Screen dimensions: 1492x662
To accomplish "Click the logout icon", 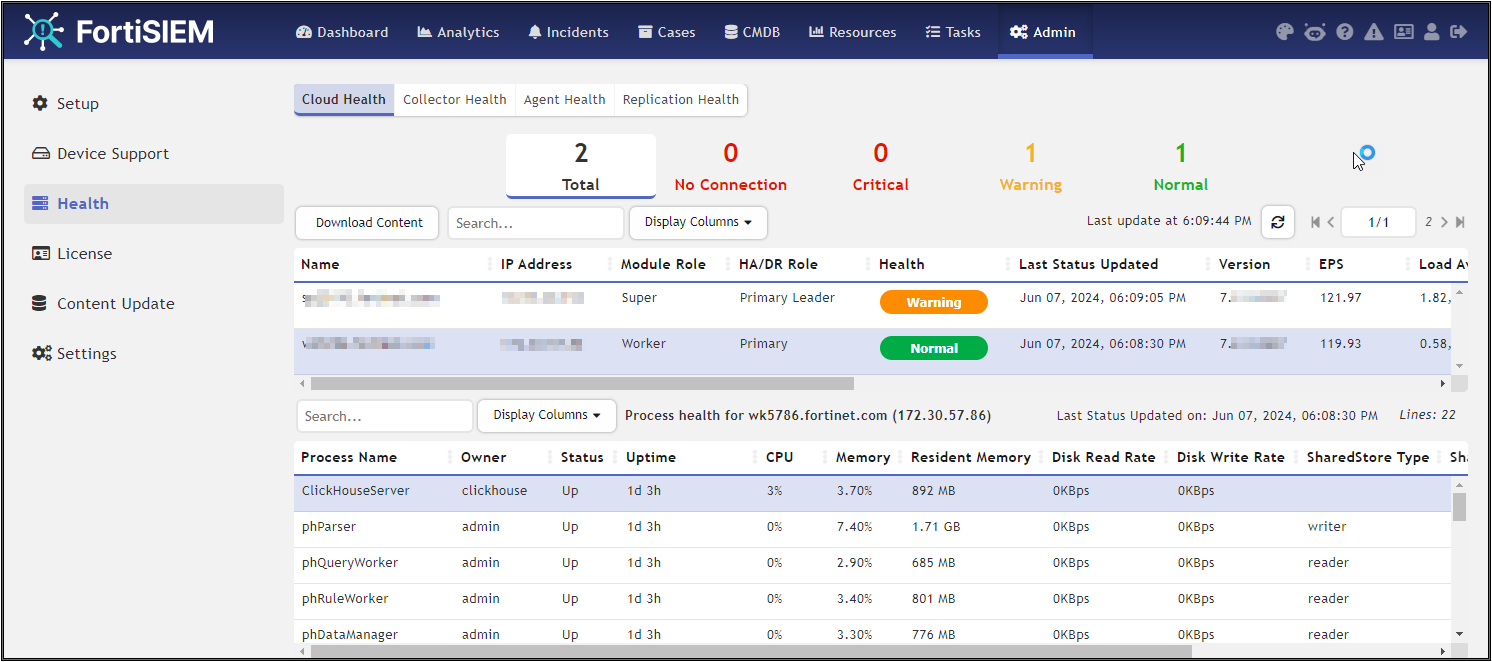I will [x=1458, y=31].
